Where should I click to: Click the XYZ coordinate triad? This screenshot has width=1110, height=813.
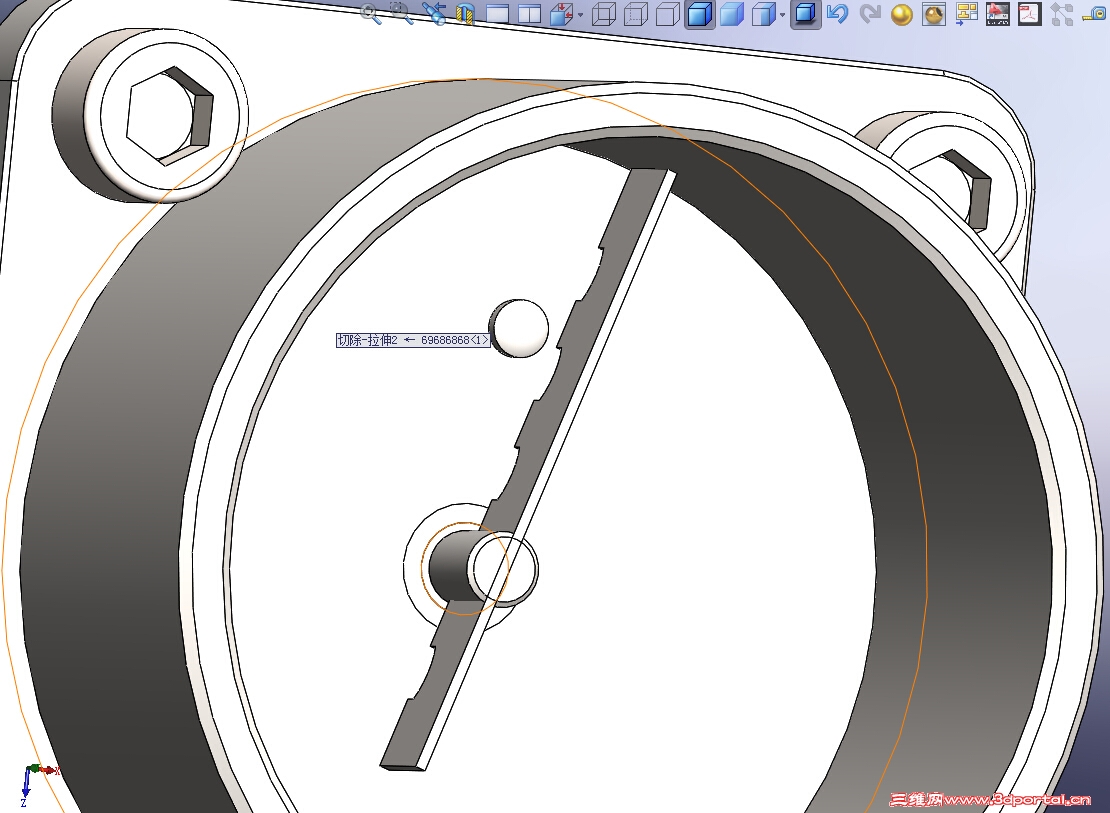click(39, 783)
